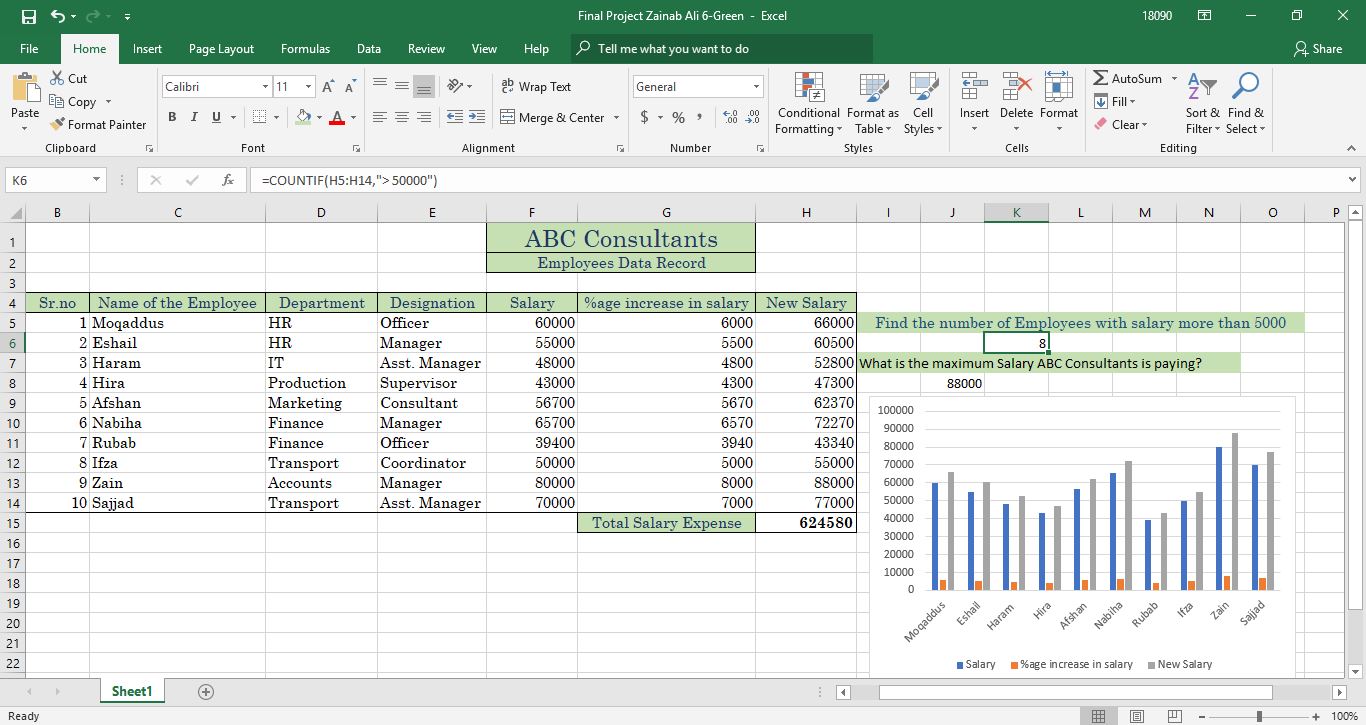Click the Merge & Center button
The height and width of the screenshot is (725, 1366).
(x=552, y=117)
